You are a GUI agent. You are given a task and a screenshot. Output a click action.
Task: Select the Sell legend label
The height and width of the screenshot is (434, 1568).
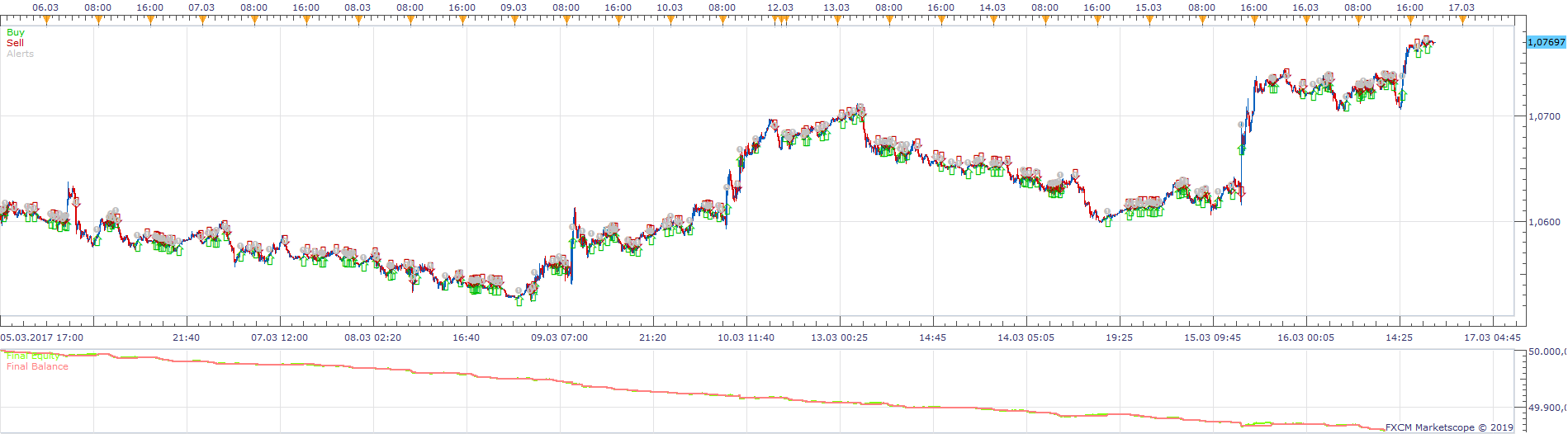coord(15,43)
